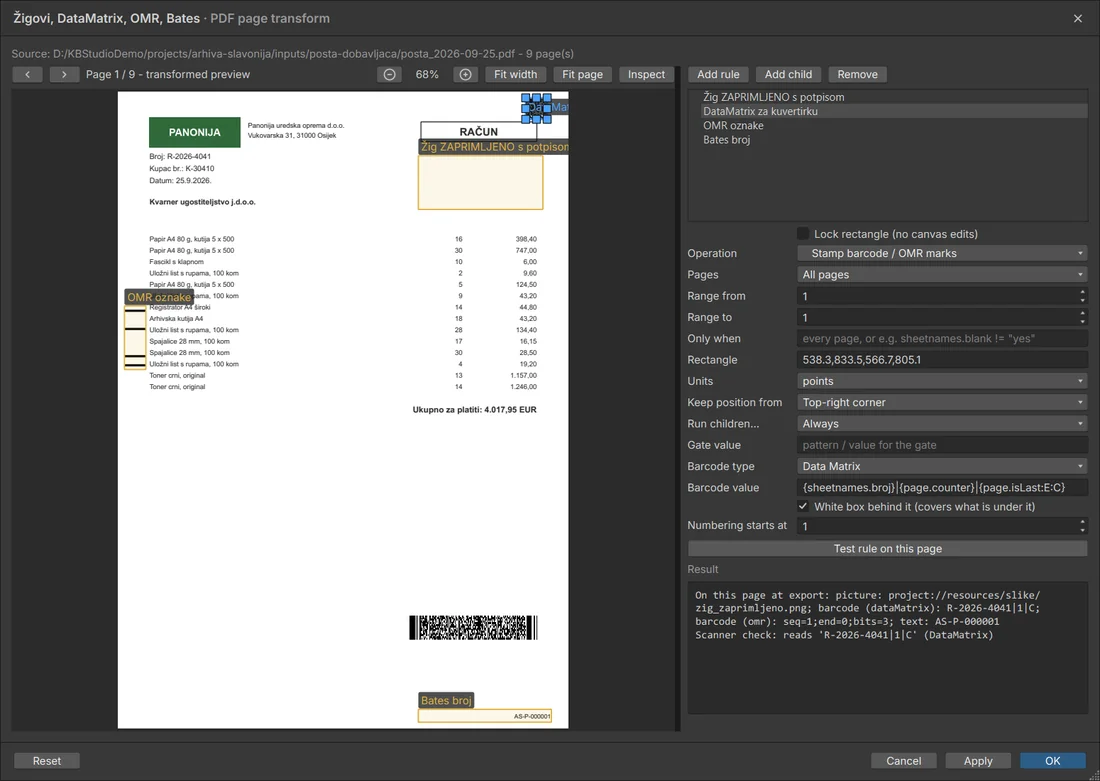This screenshot has width=1100, height=781.
Task: Click the Barcode value field
Action: pos(942,487)
